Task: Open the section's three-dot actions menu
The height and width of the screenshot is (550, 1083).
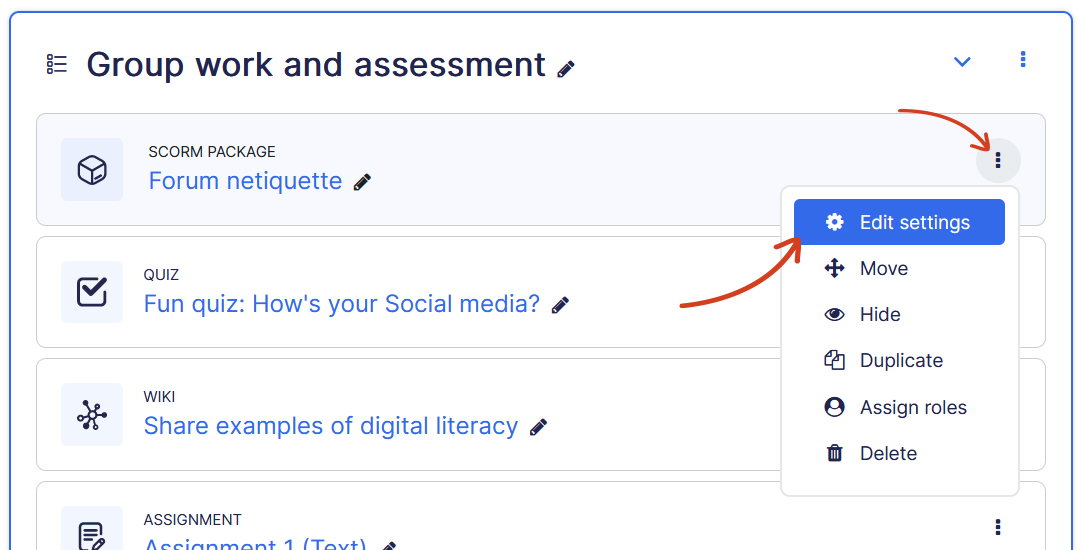Action: point(1022,60)
